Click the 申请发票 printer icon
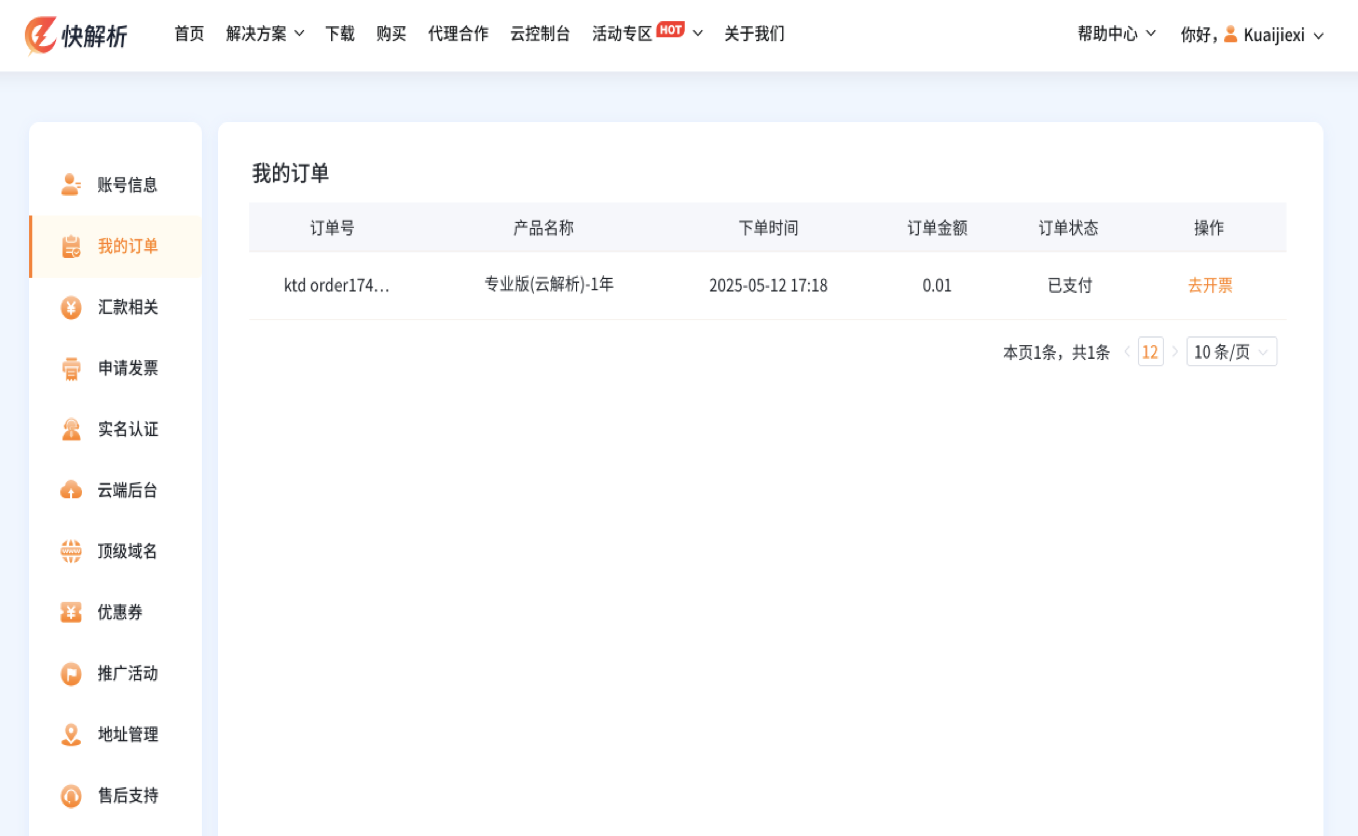Viewport: 1358px width, 836px height. (71, 368)
